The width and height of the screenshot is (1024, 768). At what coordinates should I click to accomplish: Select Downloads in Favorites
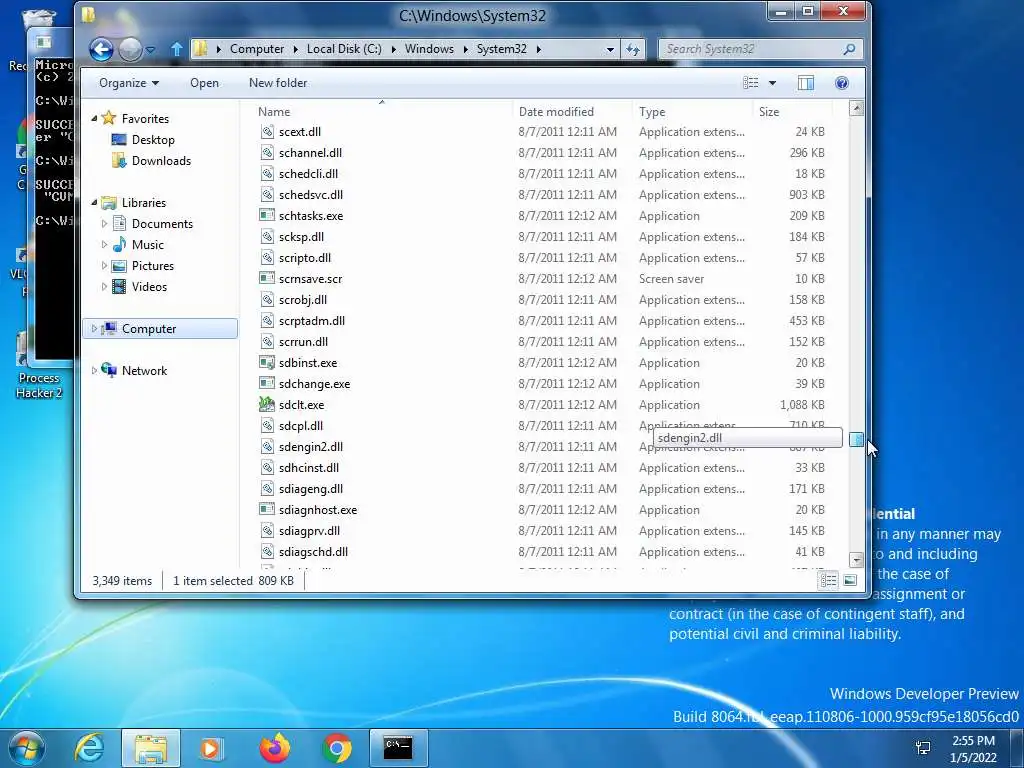tap(161, 161)
